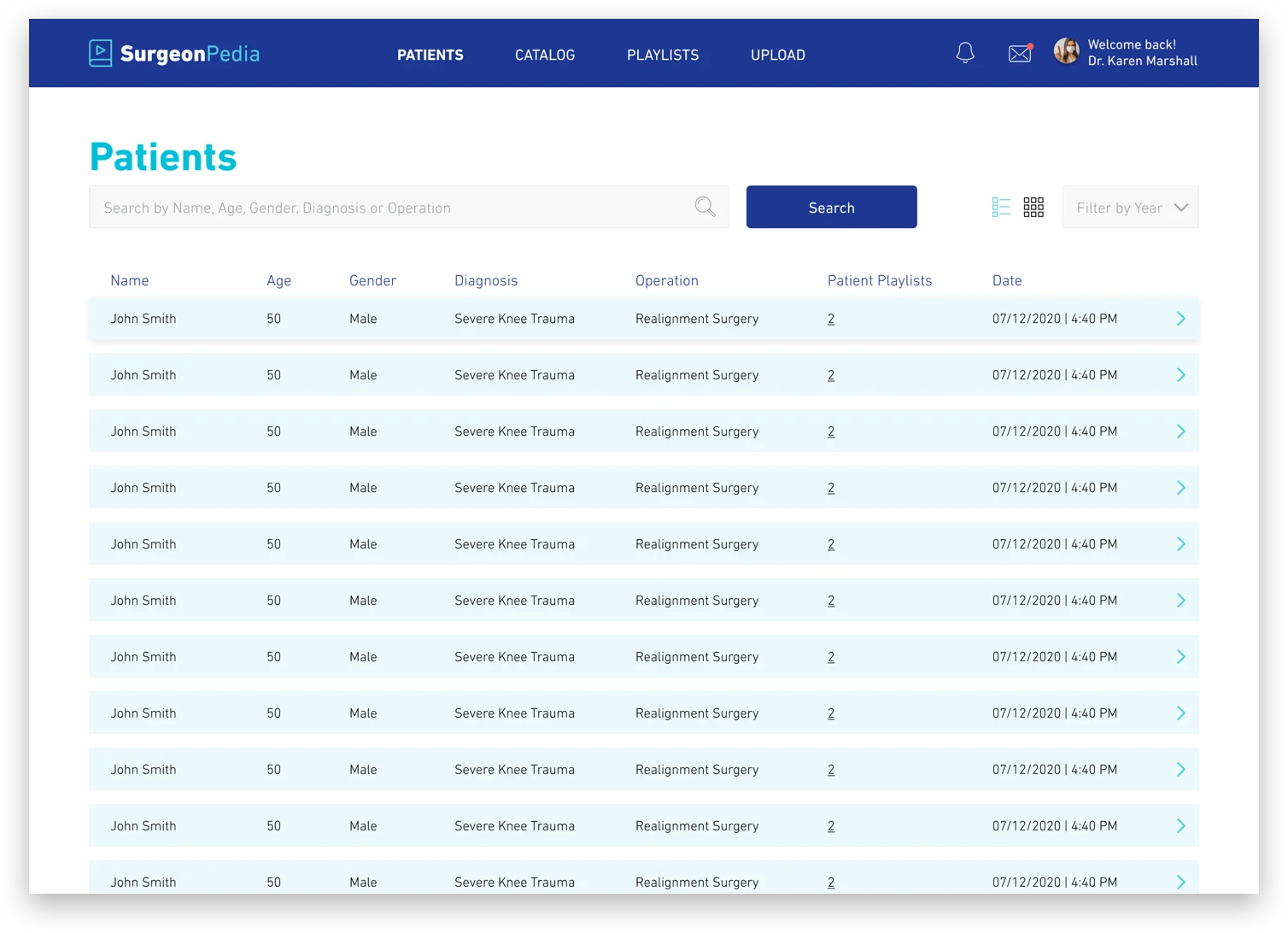This screenshot has width=1288, height=933.
Task: Open the Playlists nav tab
Action: pos(663,55)
